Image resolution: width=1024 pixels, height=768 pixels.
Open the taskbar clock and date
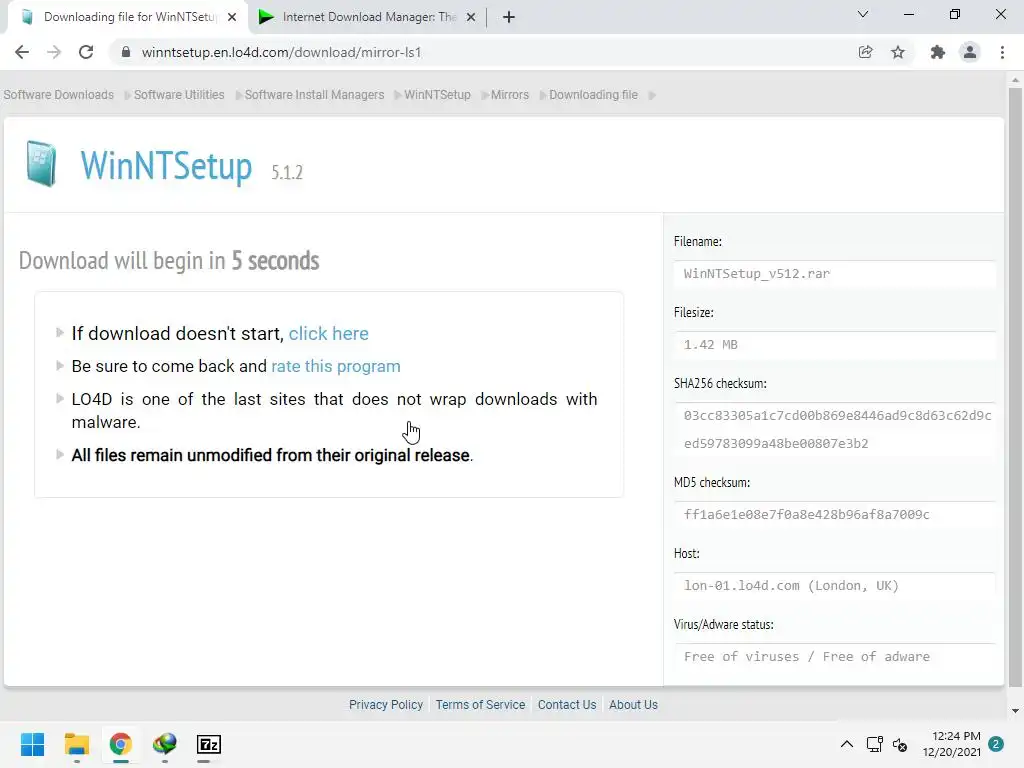click(952, 744)
